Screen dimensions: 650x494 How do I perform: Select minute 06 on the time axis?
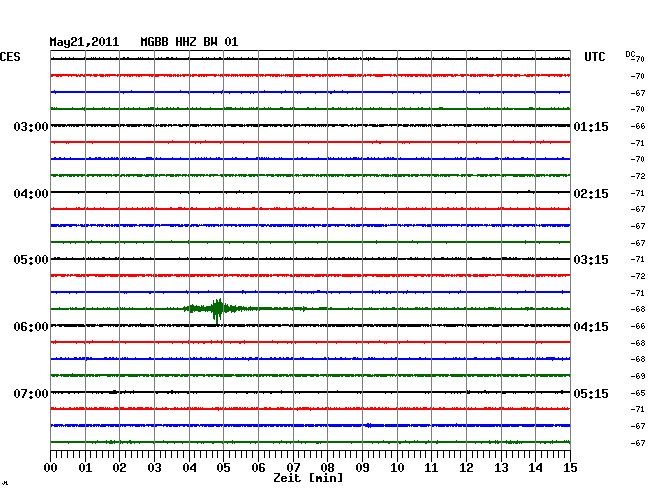pyautogui.click(x=258, y=468)
